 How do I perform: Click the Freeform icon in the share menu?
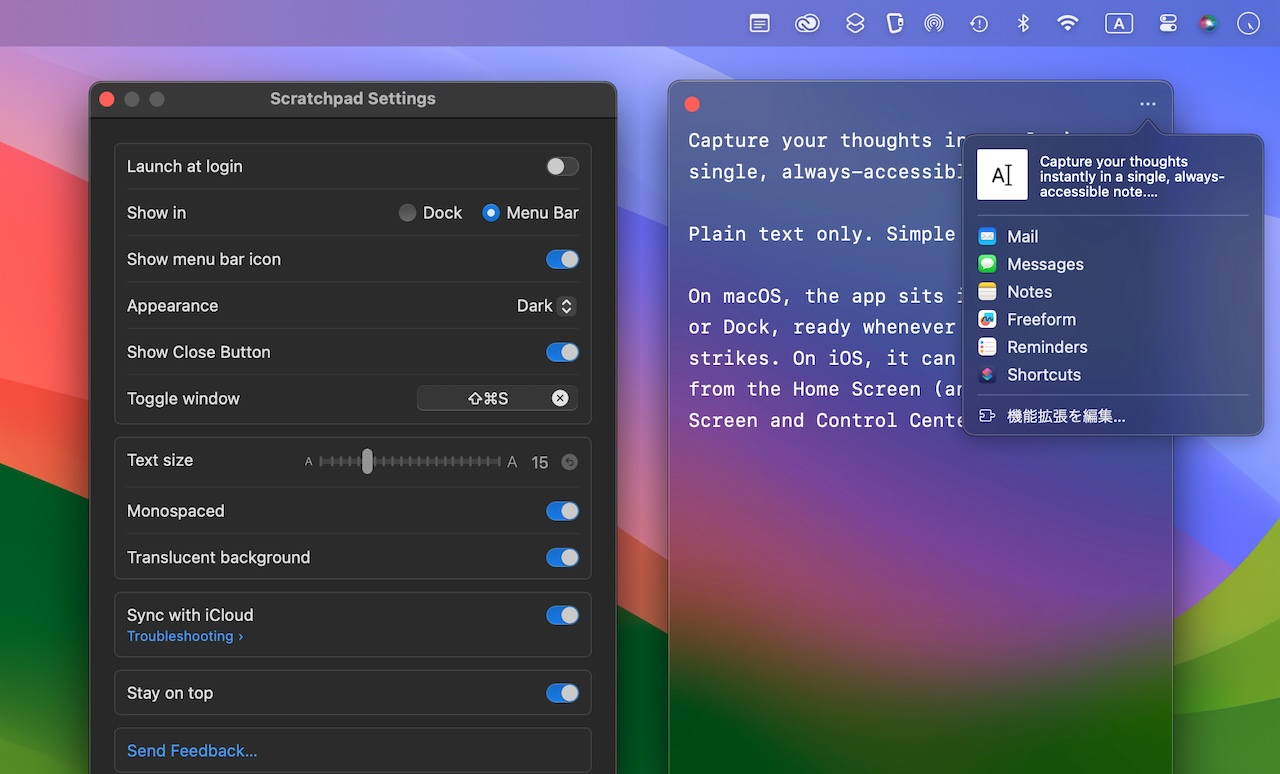click(987, 320)
